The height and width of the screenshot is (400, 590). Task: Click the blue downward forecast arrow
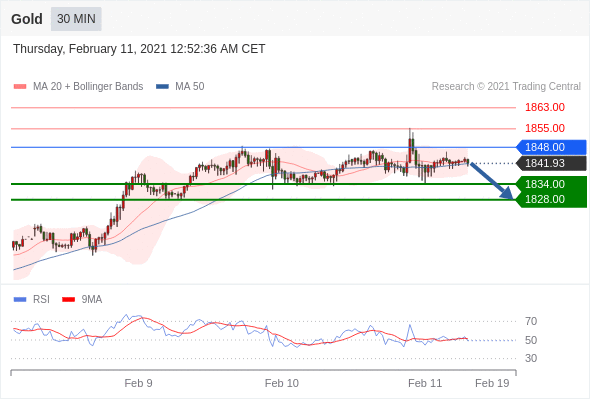[492, 181]
